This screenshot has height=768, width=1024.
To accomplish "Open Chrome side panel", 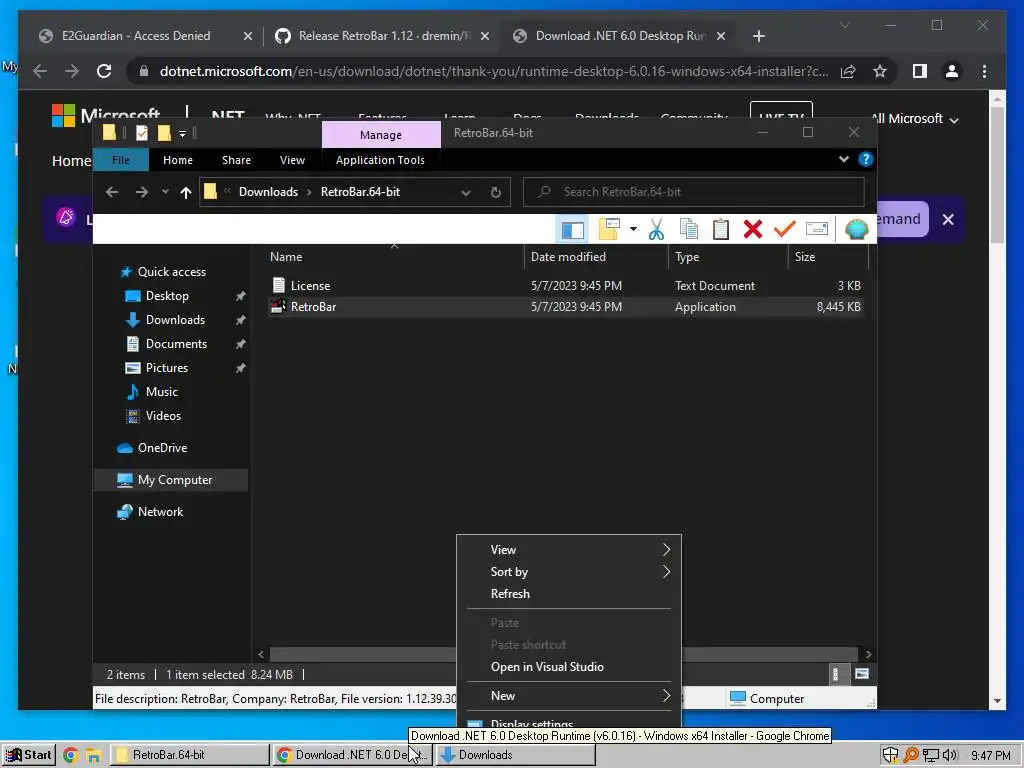I will [x=920, y=71].
